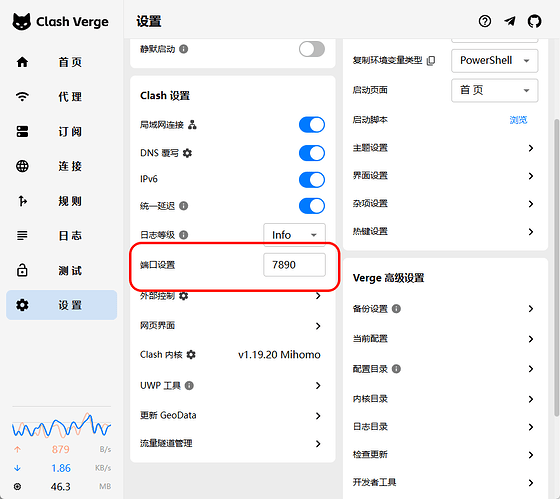Click the copy icon beside 复制环境变量类型
Viewport: 560px width, 499px height.
431,60
